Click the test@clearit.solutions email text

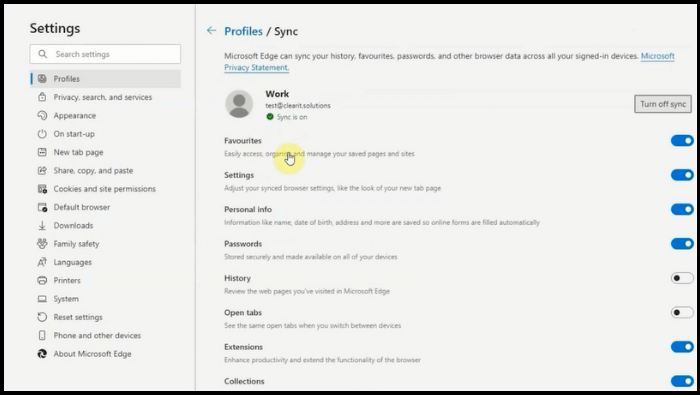[x=298, y=105]
